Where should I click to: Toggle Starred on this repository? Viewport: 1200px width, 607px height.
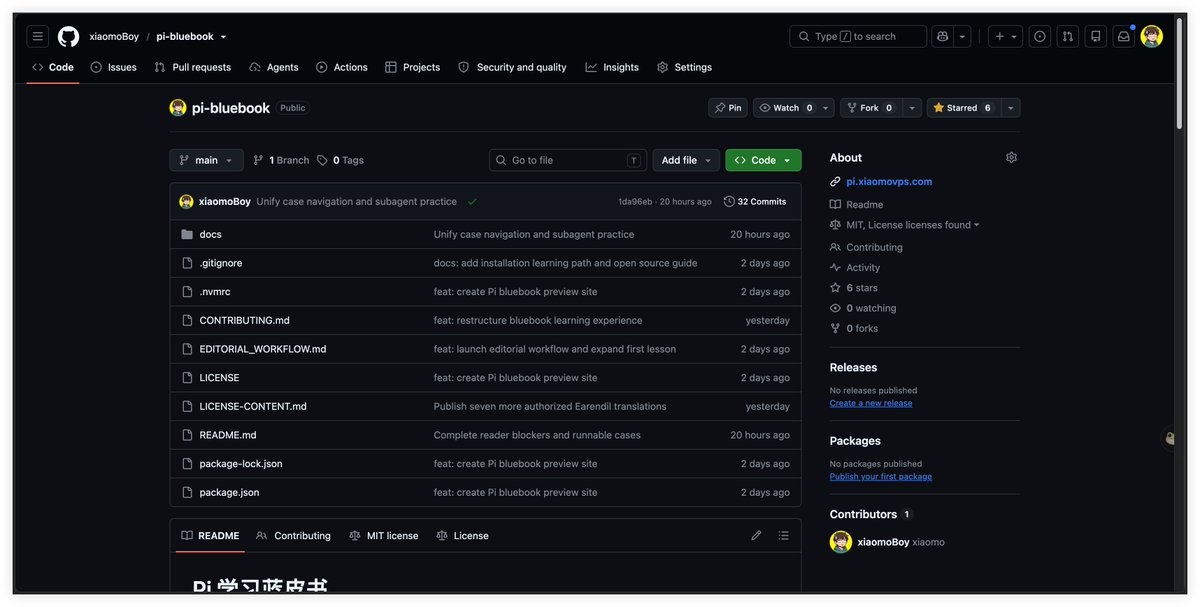(x=962, y=108)
